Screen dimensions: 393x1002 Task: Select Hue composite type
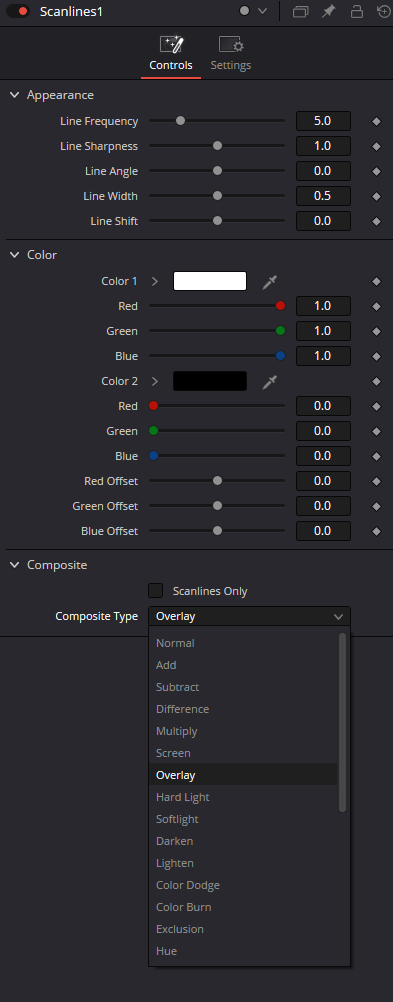point(243,952)
